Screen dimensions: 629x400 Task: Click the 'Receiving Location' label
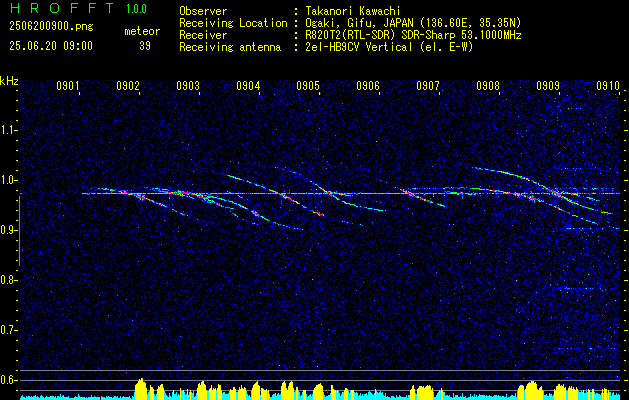[x=233, y=23]
